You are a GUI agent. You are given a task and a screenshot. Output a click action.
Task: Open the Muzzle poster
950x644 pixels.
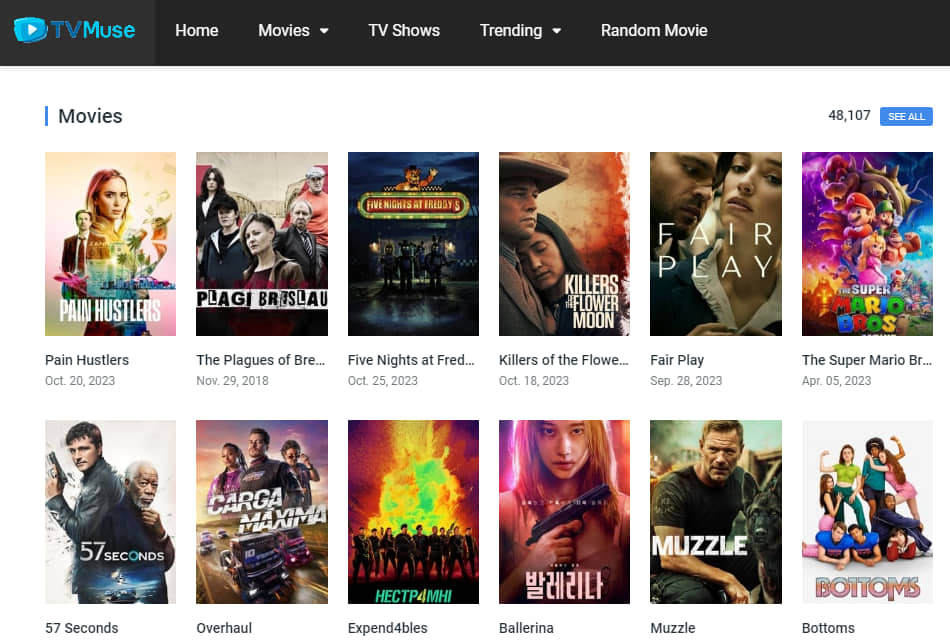[x=716, y=512]
